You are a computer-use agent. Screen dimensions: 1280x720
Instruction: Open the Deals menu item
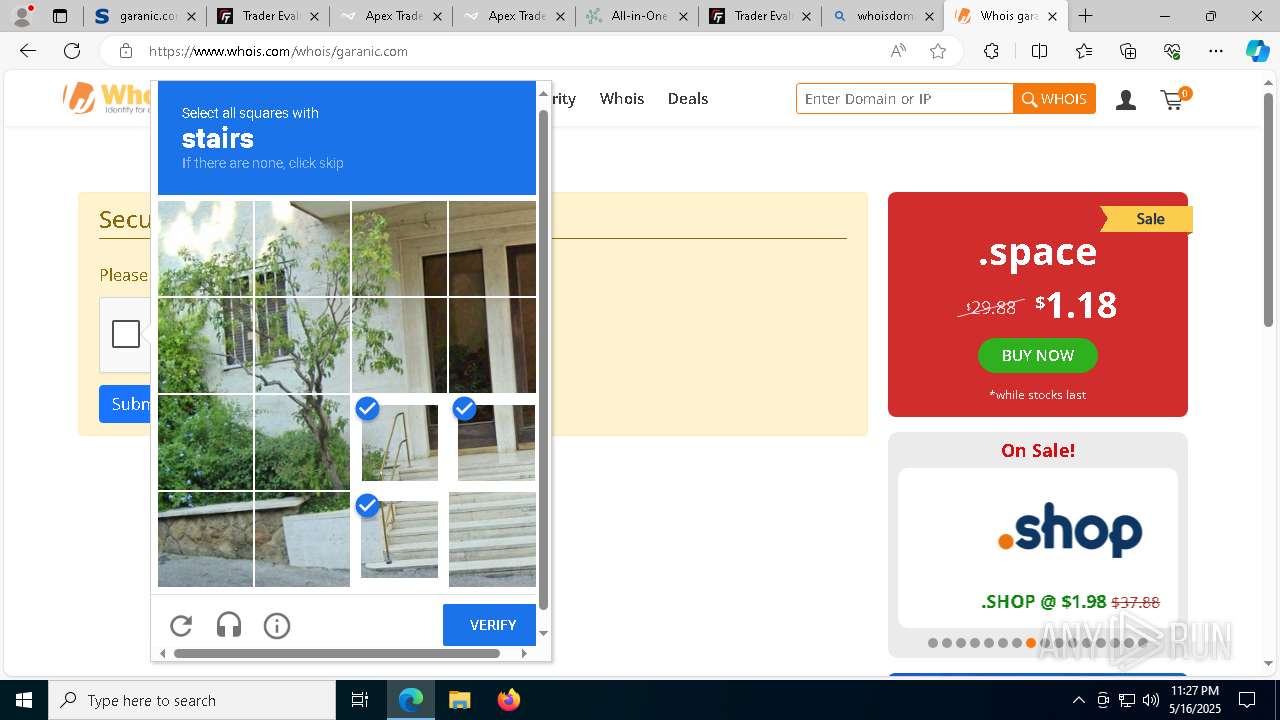(688, 98)
